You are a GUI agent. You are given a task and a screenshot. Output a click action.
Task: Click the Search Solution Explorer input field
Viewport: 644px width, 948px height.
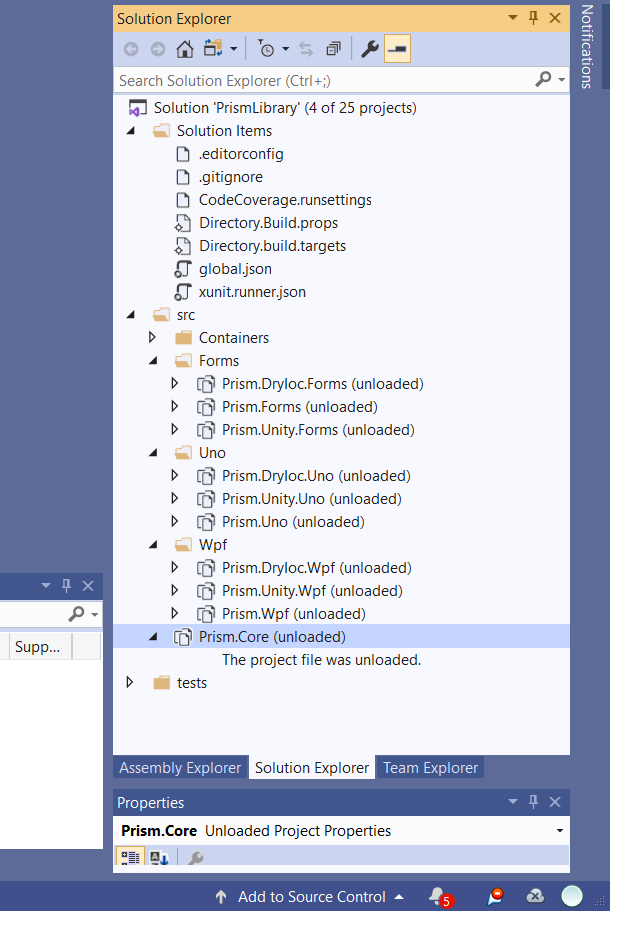coord(324,80)
